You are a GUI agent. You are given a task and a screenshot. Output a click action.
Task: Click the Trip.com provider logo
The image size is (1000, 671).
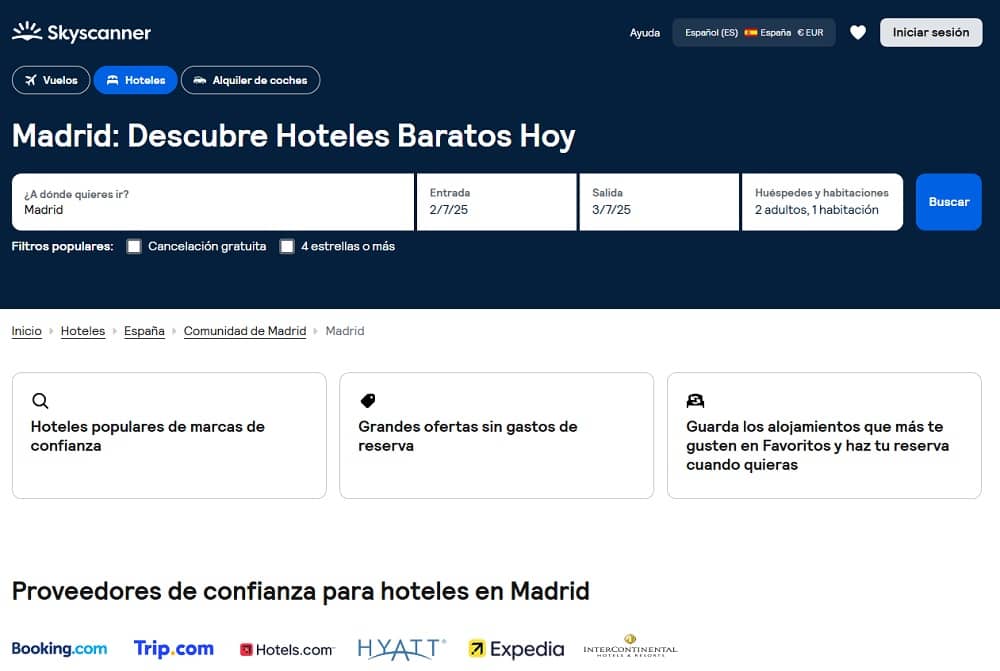173,649
